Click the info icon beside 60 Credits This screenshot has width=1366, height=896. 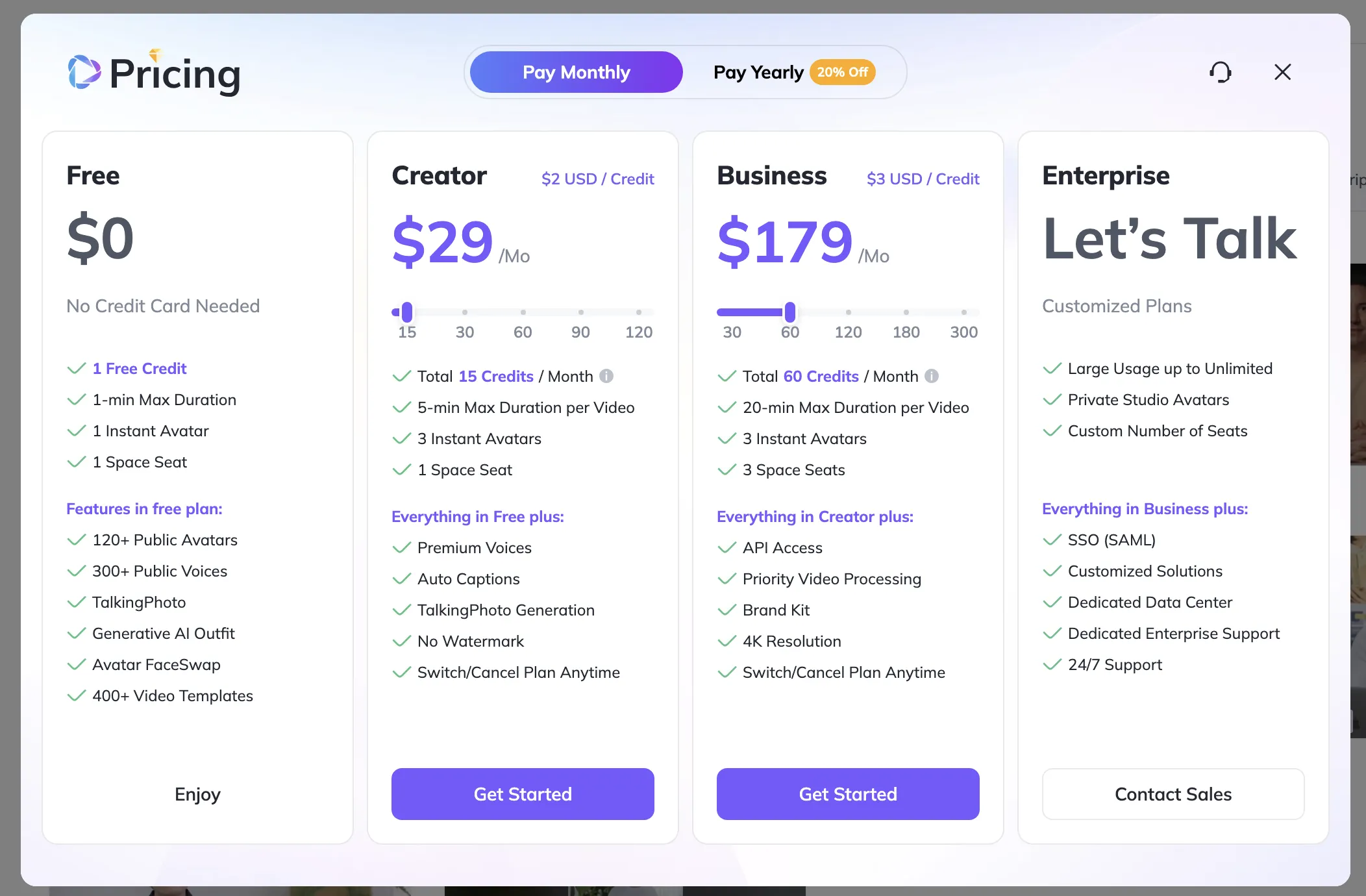click(x=932, y=376)
